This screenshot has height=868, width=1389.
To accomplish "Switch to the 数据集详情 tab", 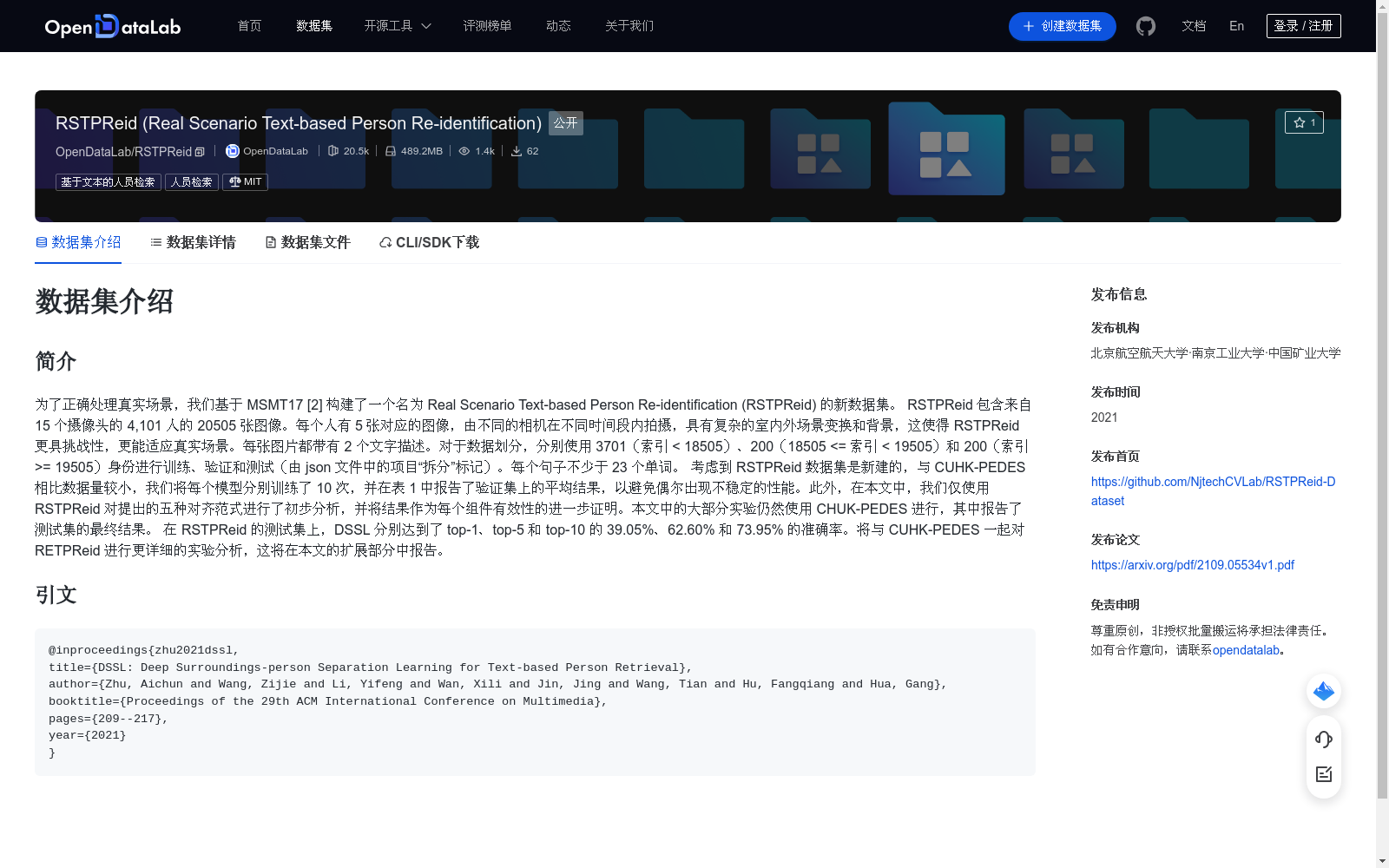I will [x=193, y=242].
